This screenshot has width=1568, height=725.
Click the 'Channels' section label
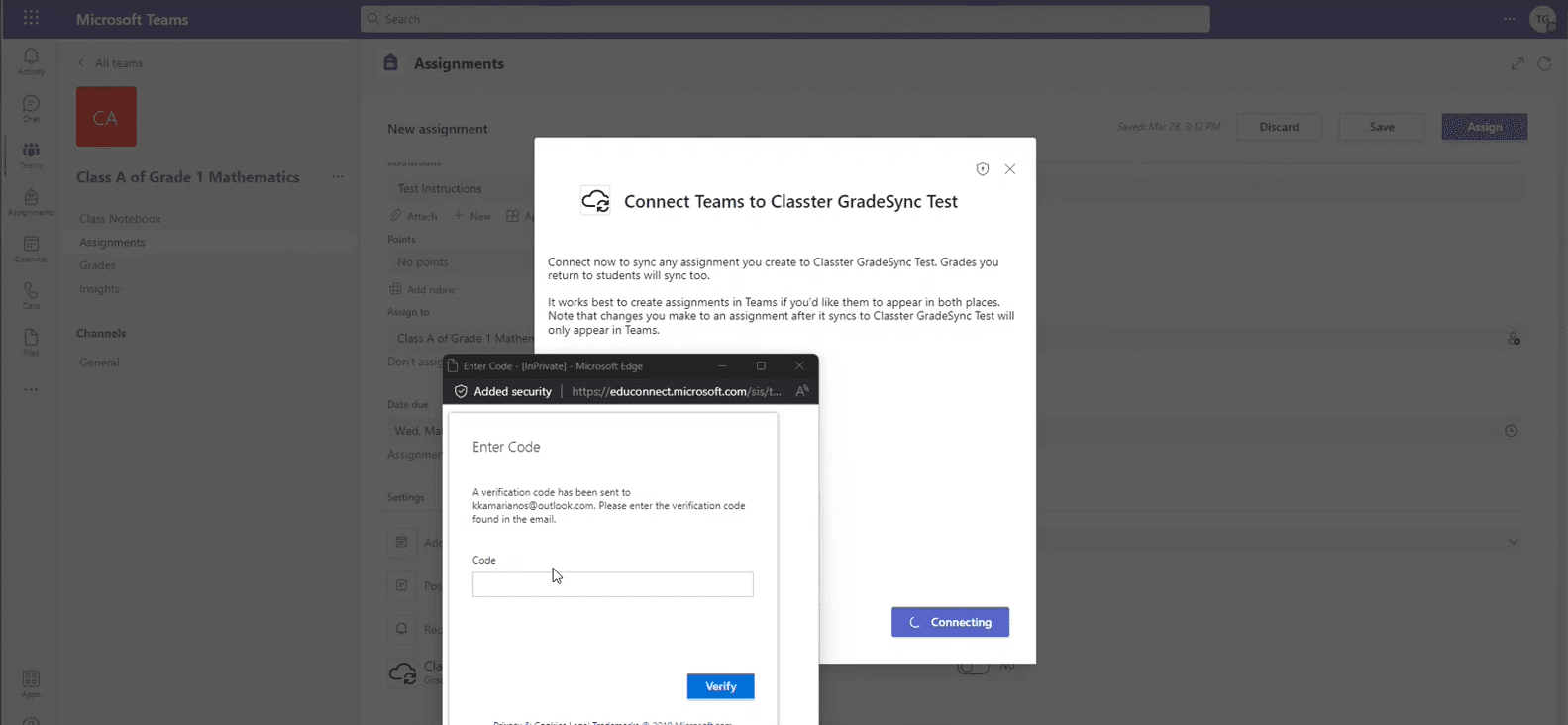click(101, 333)
